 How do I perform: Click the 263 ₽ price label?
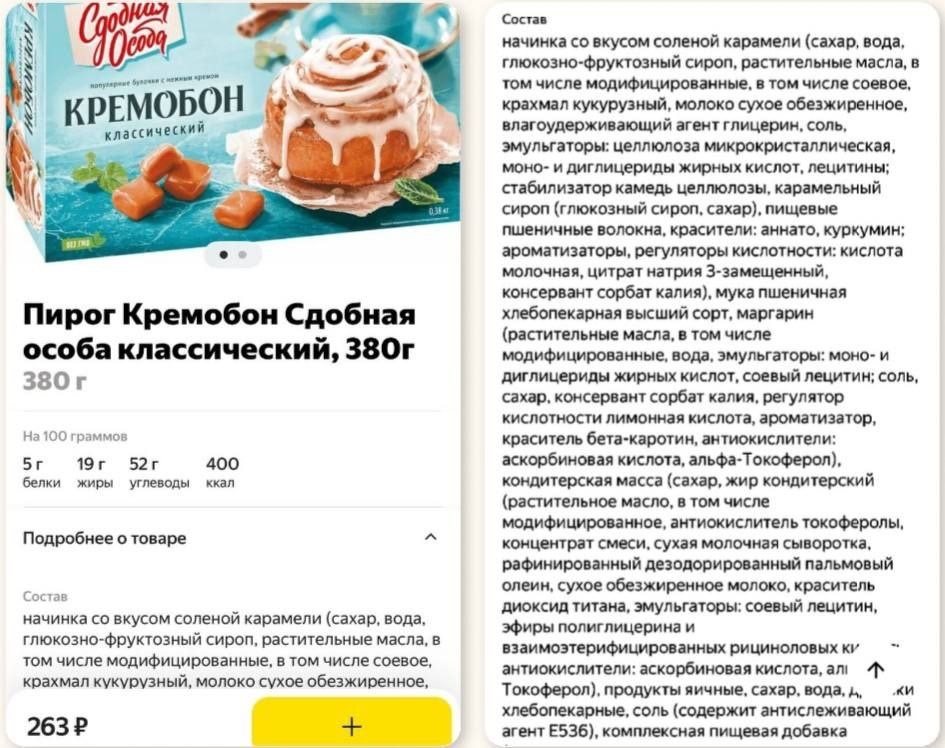point(58,727)
